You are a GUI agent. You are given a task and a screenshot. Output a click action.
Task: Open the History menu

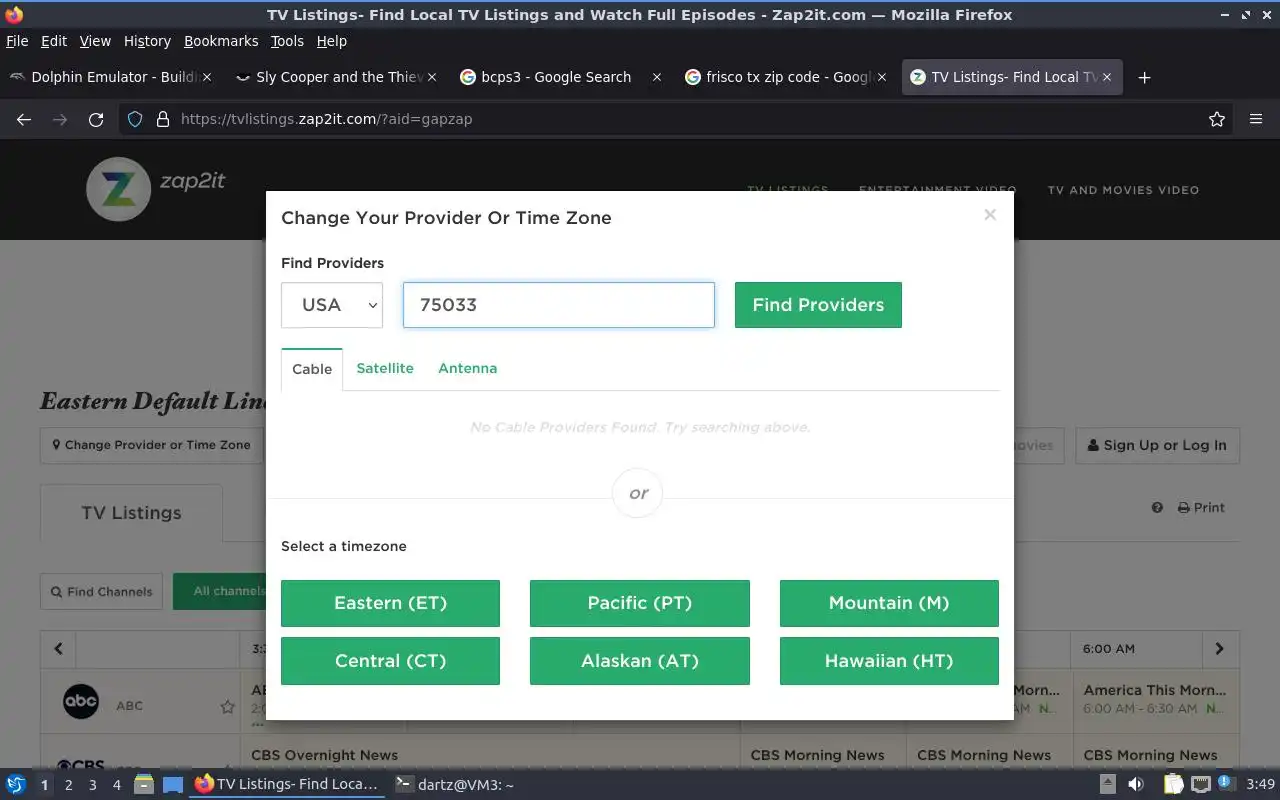click(x=147, y=41)
